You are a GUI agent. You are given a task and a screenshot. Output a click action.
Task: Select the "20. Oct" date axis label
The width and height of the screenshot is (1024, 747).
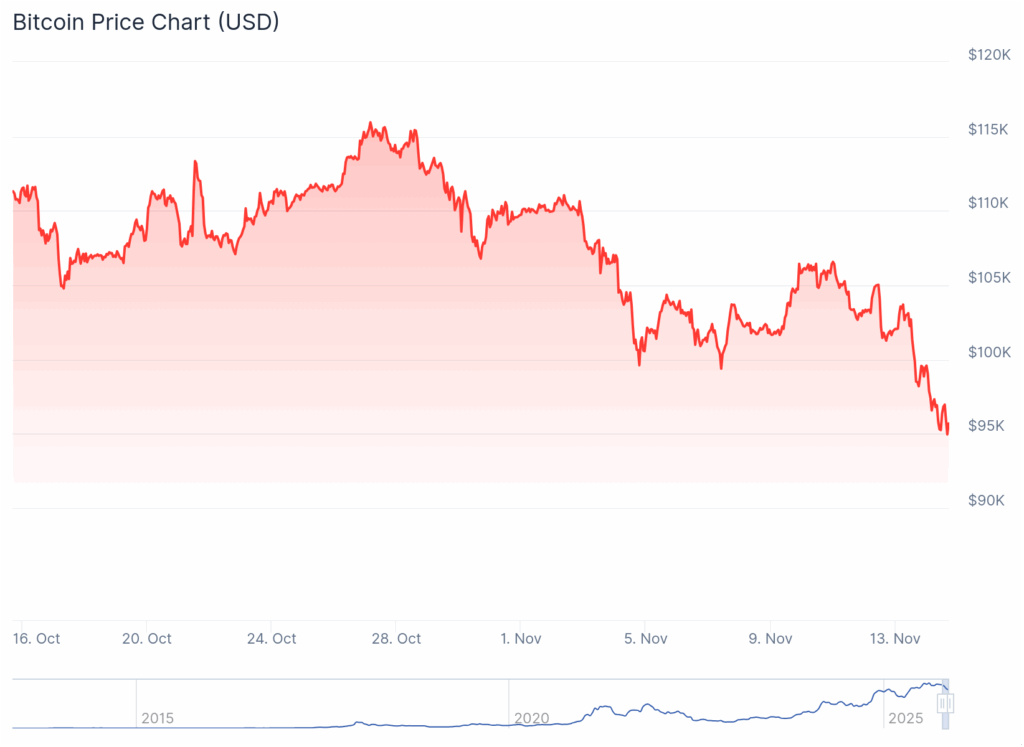coord(147,638)
